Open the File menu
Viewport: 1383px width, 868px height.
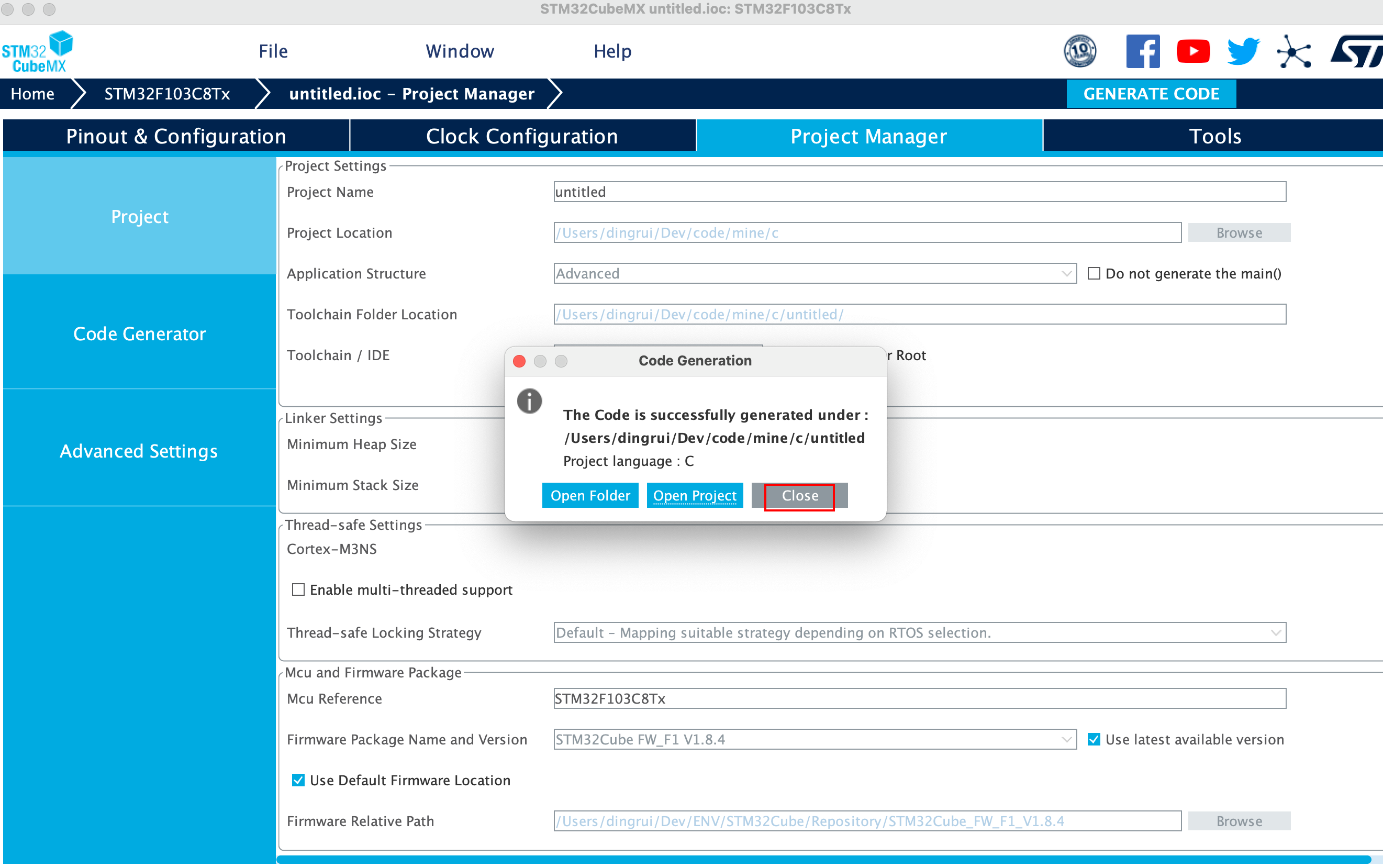(273, 52)
